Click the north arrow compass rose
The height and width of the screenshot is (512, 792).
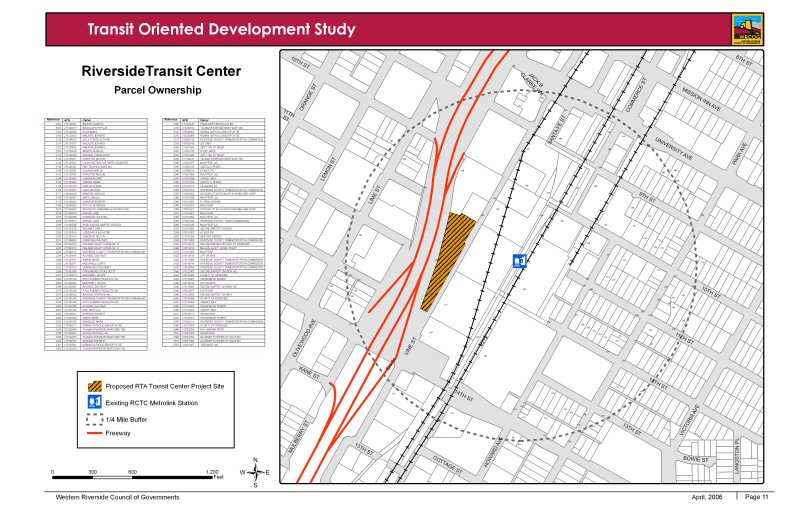coord(256,472)
